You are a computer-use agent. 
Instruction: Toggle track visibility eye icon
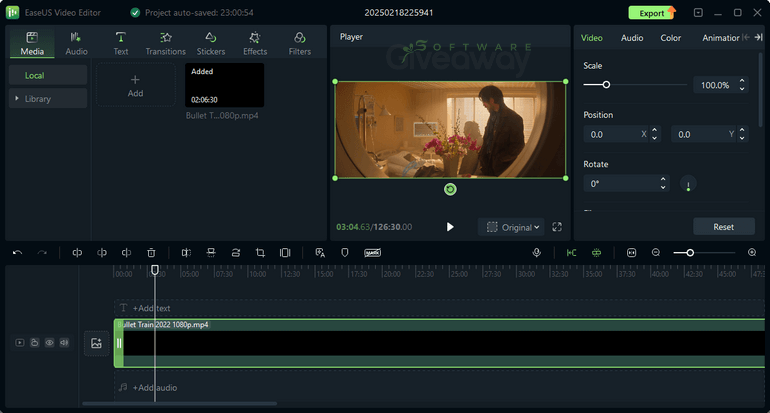click(x=49, y=343)
